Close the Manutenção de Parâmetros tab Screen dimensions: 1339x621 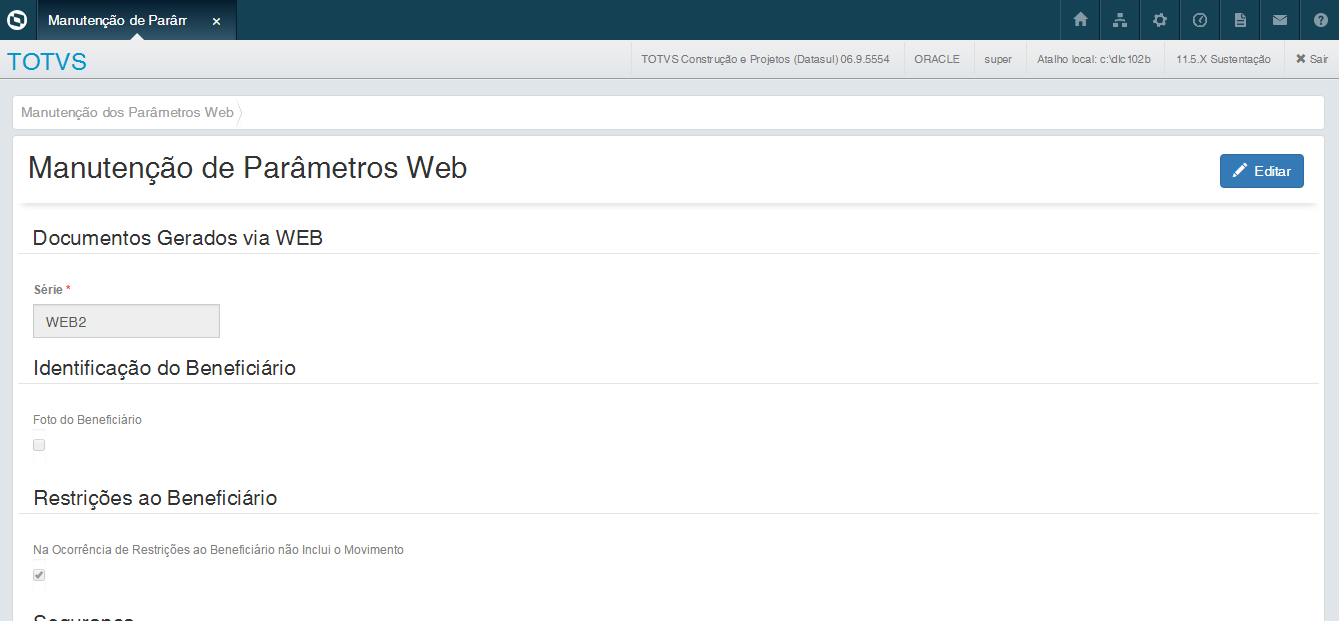216,21
